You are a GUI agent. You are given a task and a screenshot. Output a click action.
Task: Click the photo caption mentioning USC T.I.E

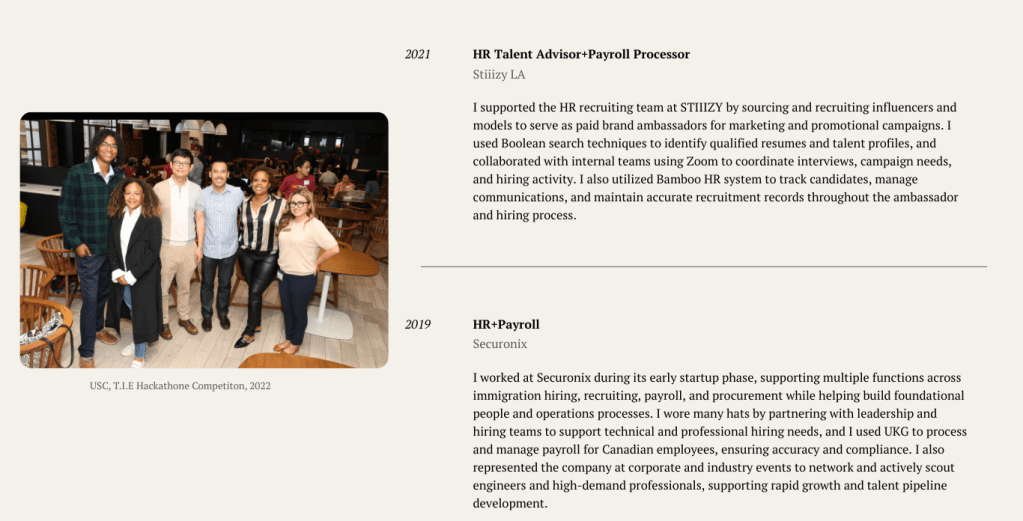click(180, 386)
